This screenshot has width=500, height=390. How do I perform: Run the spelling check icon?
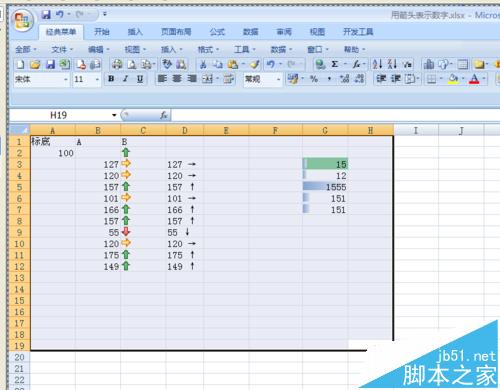pos(167,64)
